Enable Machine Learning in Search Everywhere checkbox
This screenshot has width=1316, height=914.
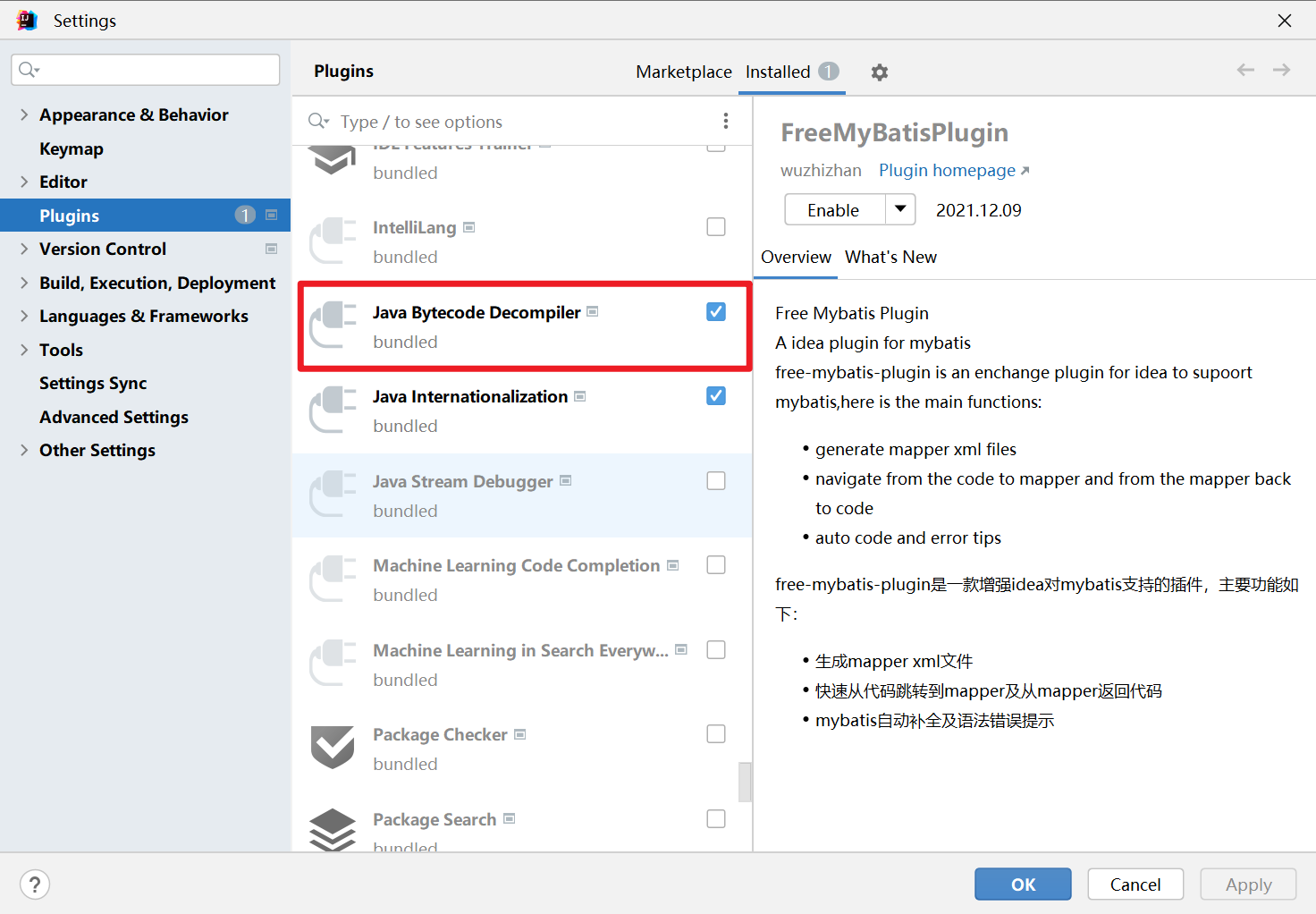[x=716, y=649]
